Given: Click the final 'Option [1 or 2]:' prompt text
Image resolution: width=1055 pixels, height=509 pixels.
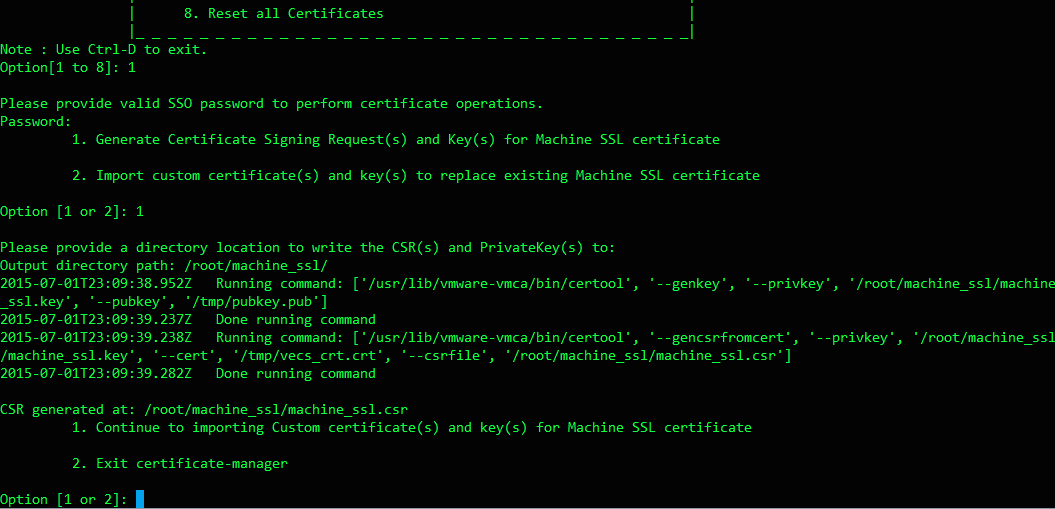Looking at the screenshot, I should pyautogui.click(x=64, y=500).
